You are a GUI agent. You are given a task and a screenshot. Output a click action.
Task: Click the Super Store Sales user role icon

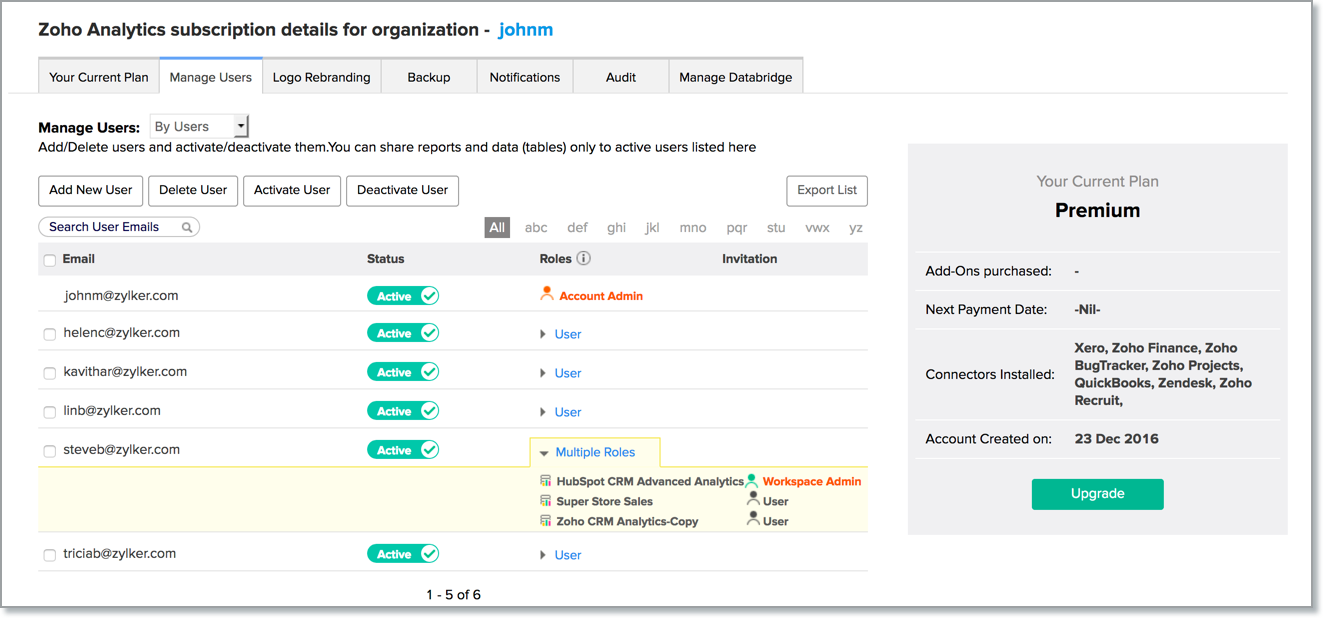753,500
